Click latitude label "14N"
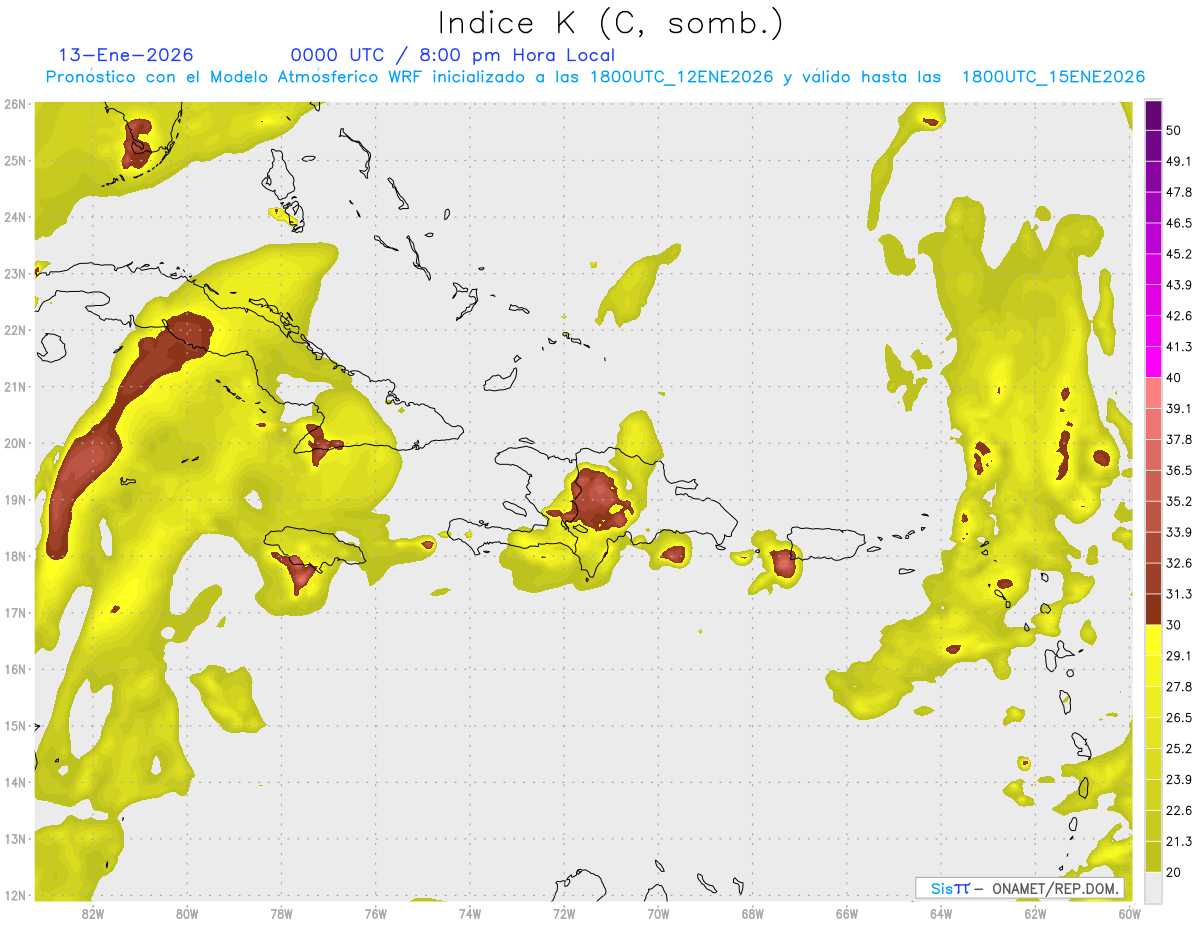Viewport: 1200px width, 927px height. (x=15, y=782)
